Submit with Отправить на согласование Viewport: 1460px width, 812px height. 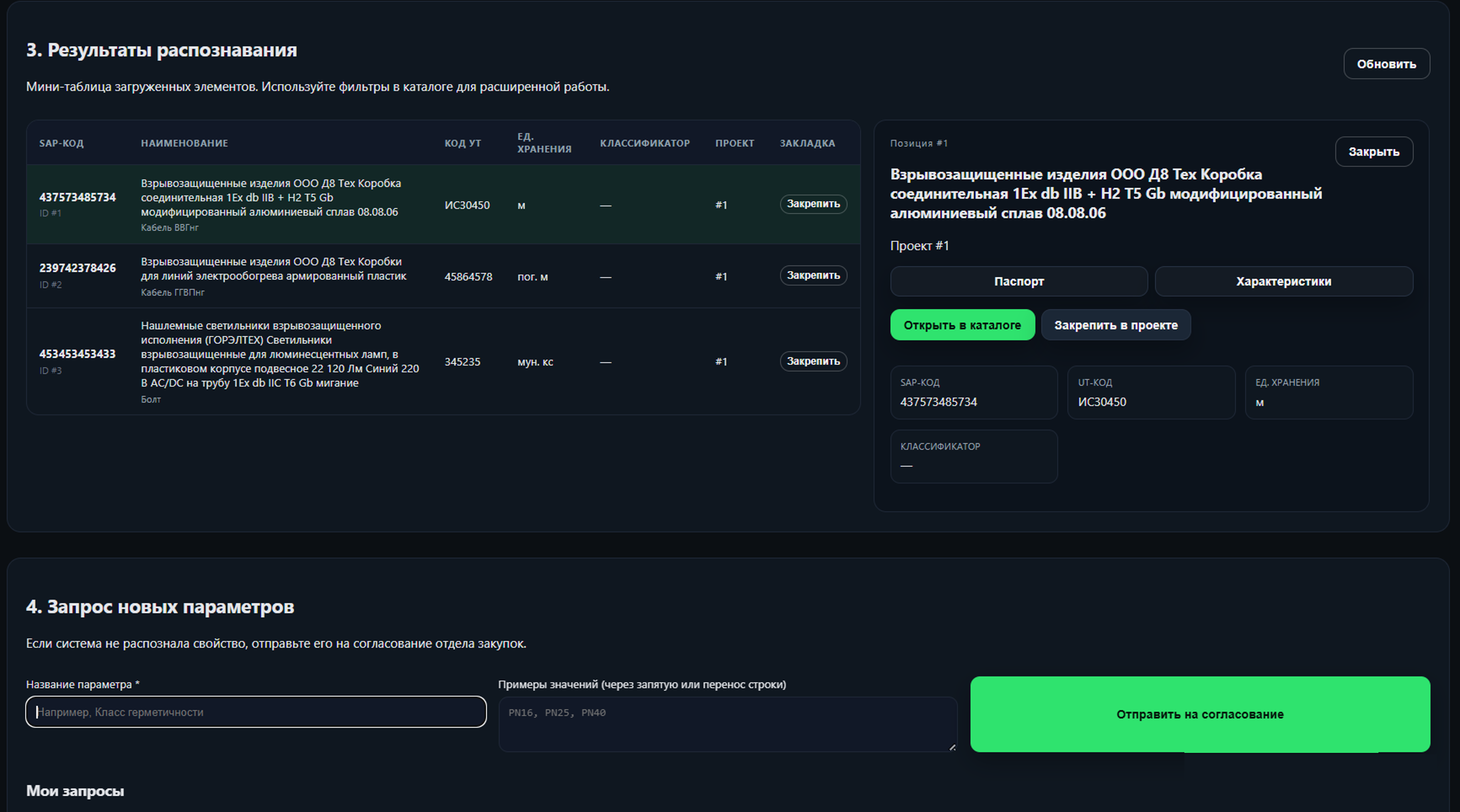tap(1199, 715)
